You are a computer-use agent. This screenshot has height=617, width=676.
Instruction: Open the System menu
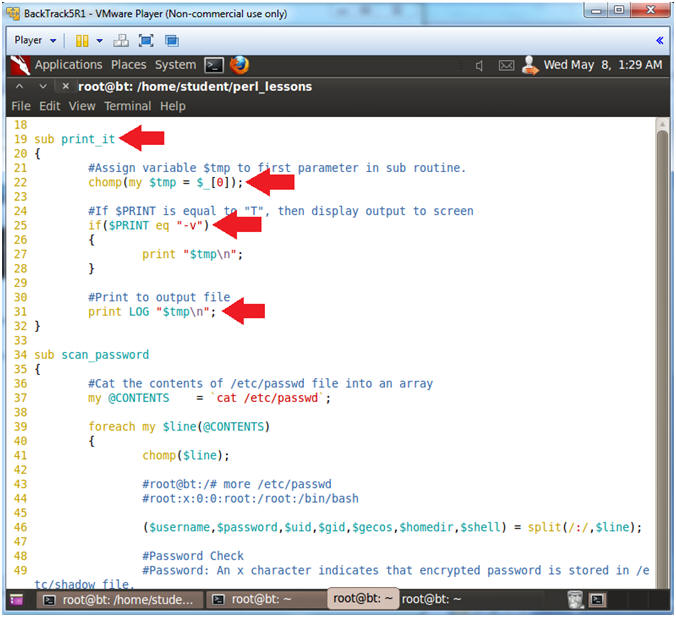point(175,65)
